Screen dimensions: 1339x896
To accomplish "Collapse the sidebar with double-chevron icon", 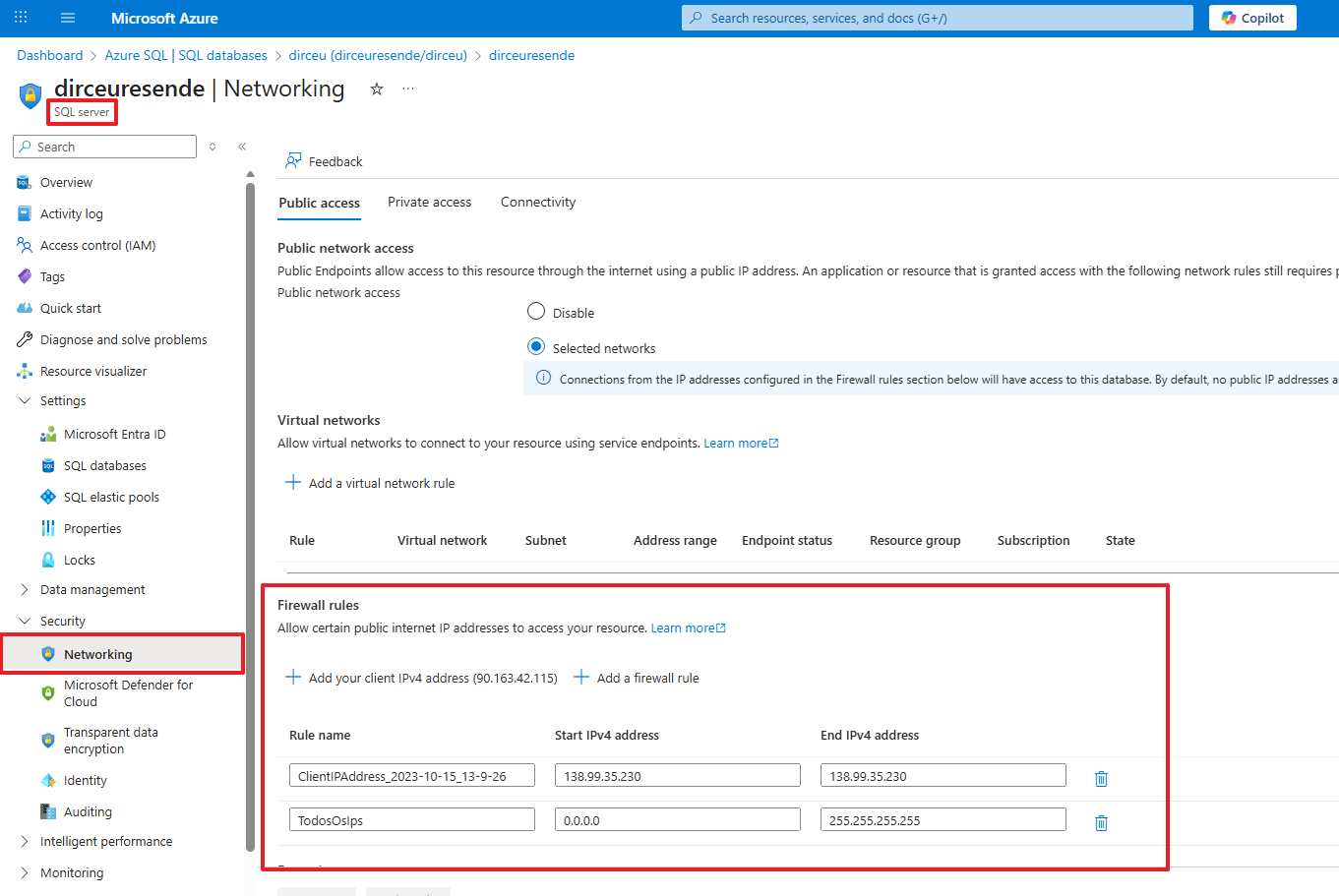I will (x=242, y=147).
